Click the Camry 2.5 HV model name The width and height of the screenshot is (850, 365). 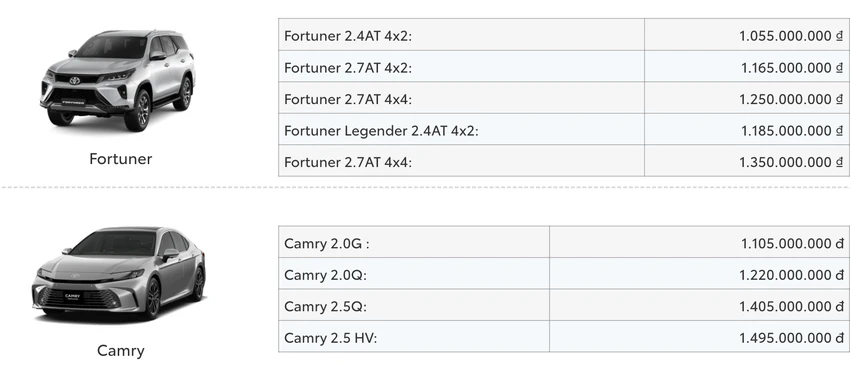click(x=330, y=338)
